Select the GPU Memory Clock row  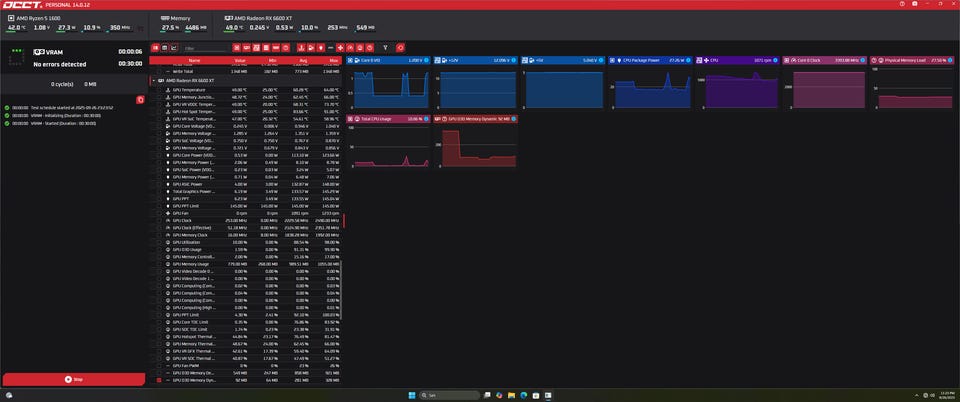coord(245,235)
